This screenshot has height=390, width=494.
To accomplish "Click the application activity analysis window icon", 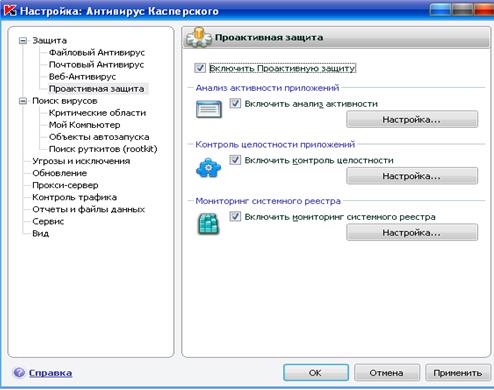I will tap(209, 109).
